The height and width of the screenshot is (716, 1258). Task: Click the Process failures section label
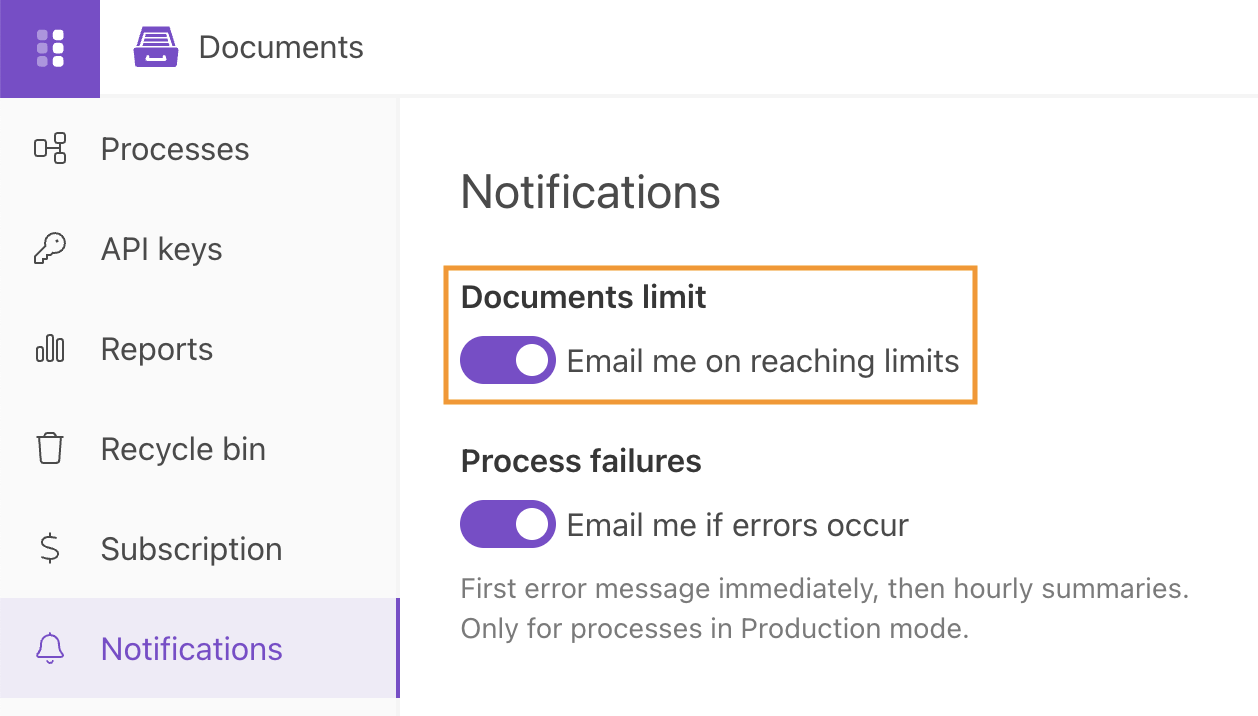point(581,461)
